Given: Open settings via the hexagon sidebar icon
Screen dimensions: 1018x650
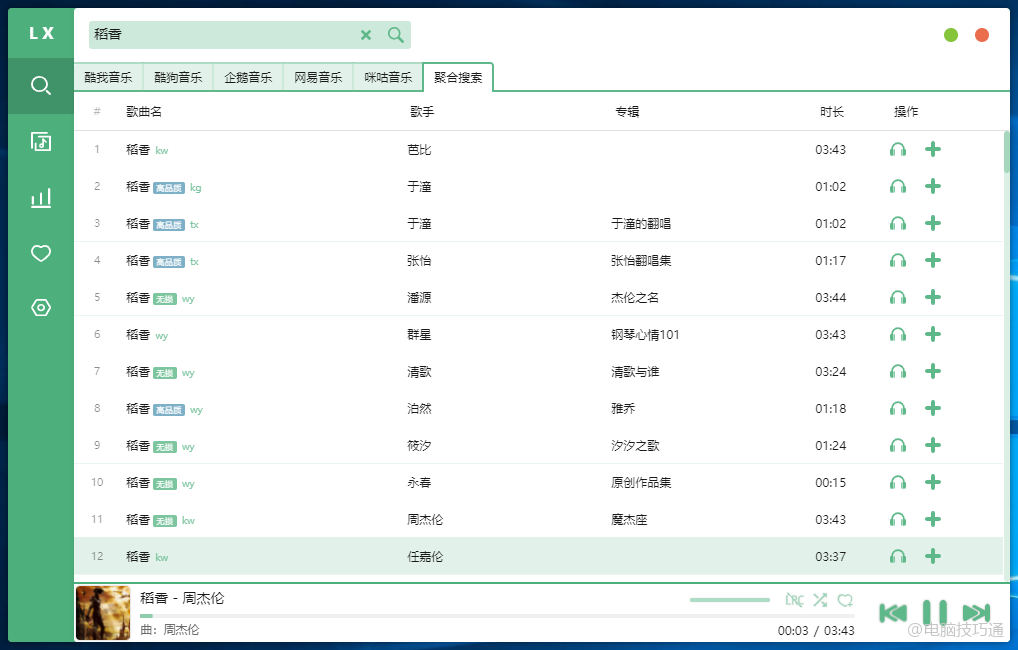Looking at the screenshot, I should tap(40, 308).
